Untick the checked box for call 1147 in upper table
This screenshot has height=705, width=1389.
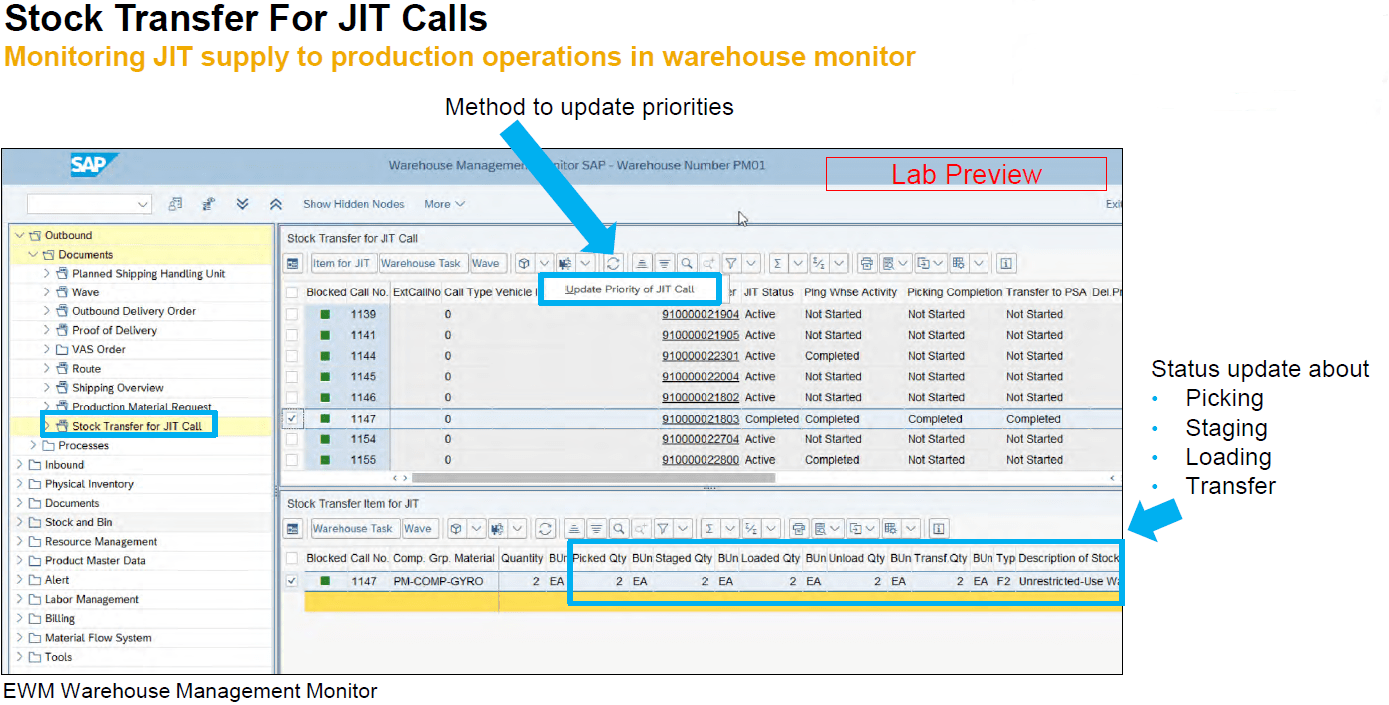click(292, 418)
